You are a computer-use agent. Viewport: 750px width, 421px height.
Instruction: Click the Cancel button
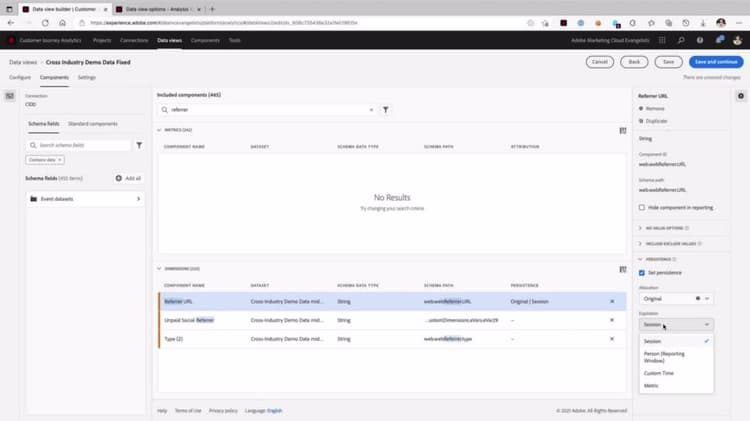(600, 62)
